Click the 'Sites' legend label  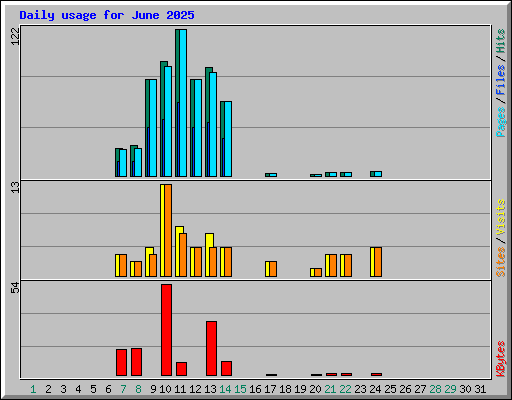pyautogui.click(x=501, y=262)
